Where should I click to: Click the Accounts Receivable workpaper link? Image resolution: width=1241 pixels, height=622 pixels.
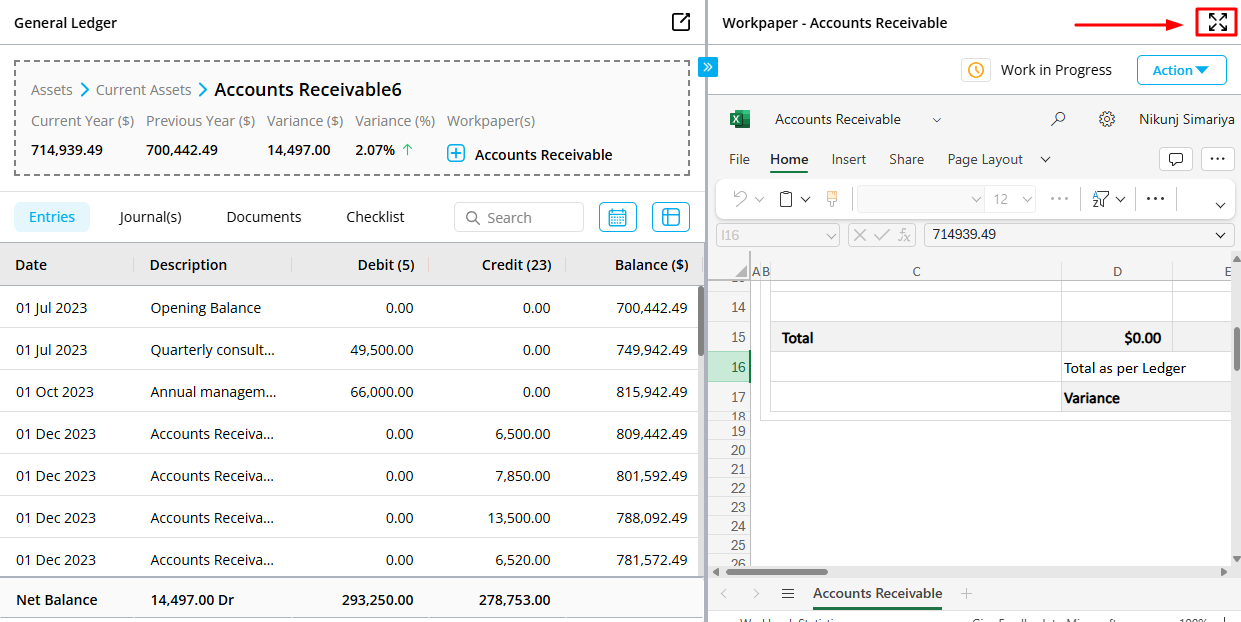click(x=543, y=154)
